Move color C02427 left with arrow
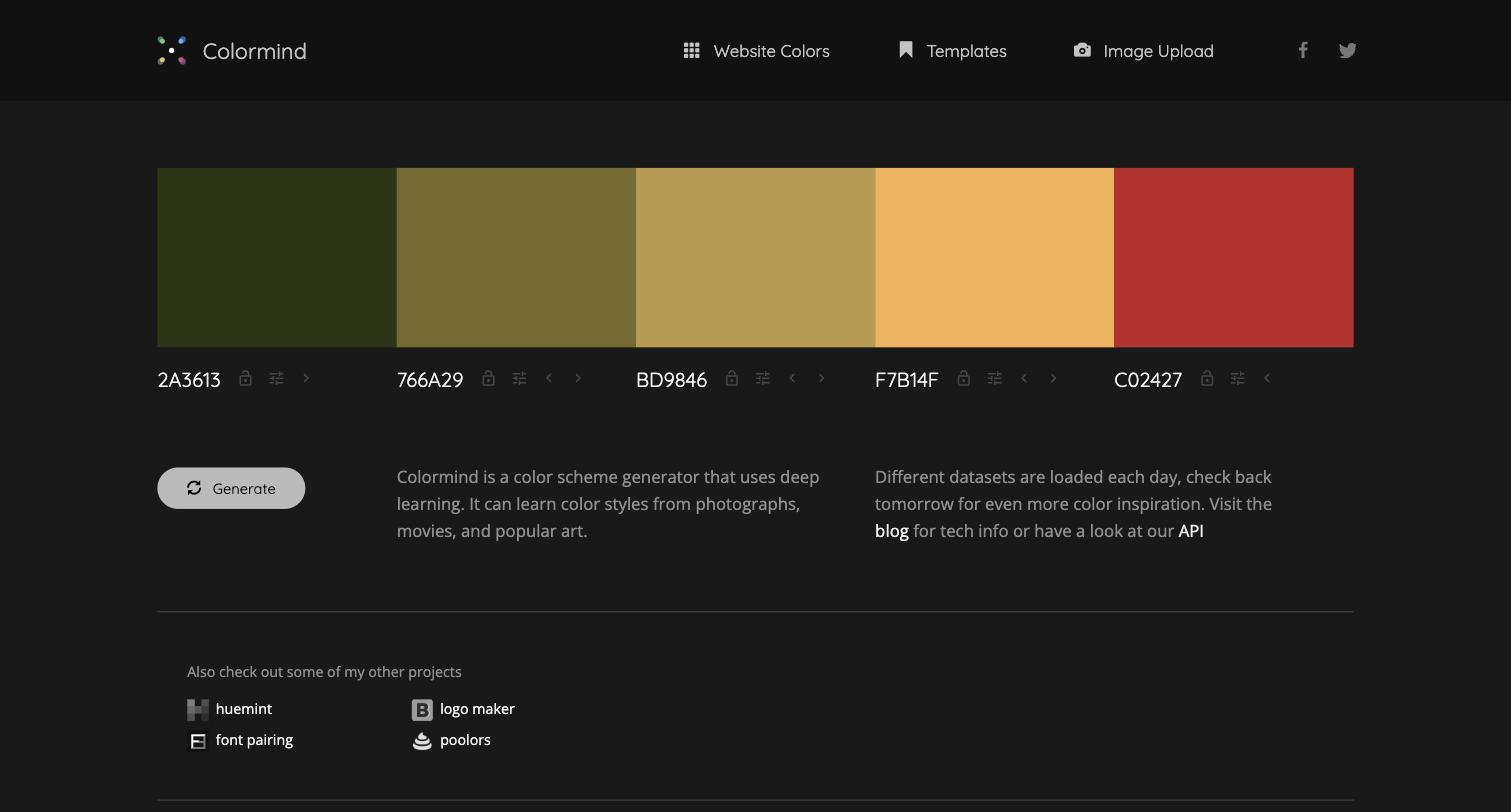This screenshot has width=1511, height=812. coord(1267,378)
